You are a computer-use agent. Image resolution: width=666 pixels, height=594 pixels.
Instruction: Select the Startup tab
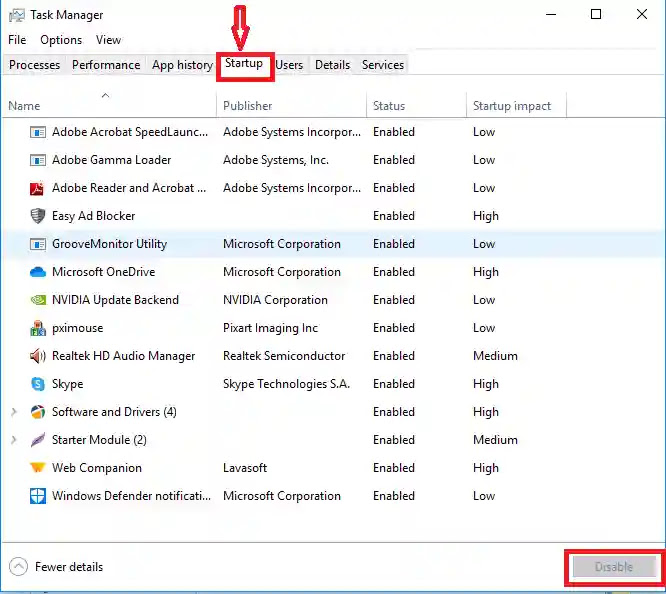pos(244,64)
